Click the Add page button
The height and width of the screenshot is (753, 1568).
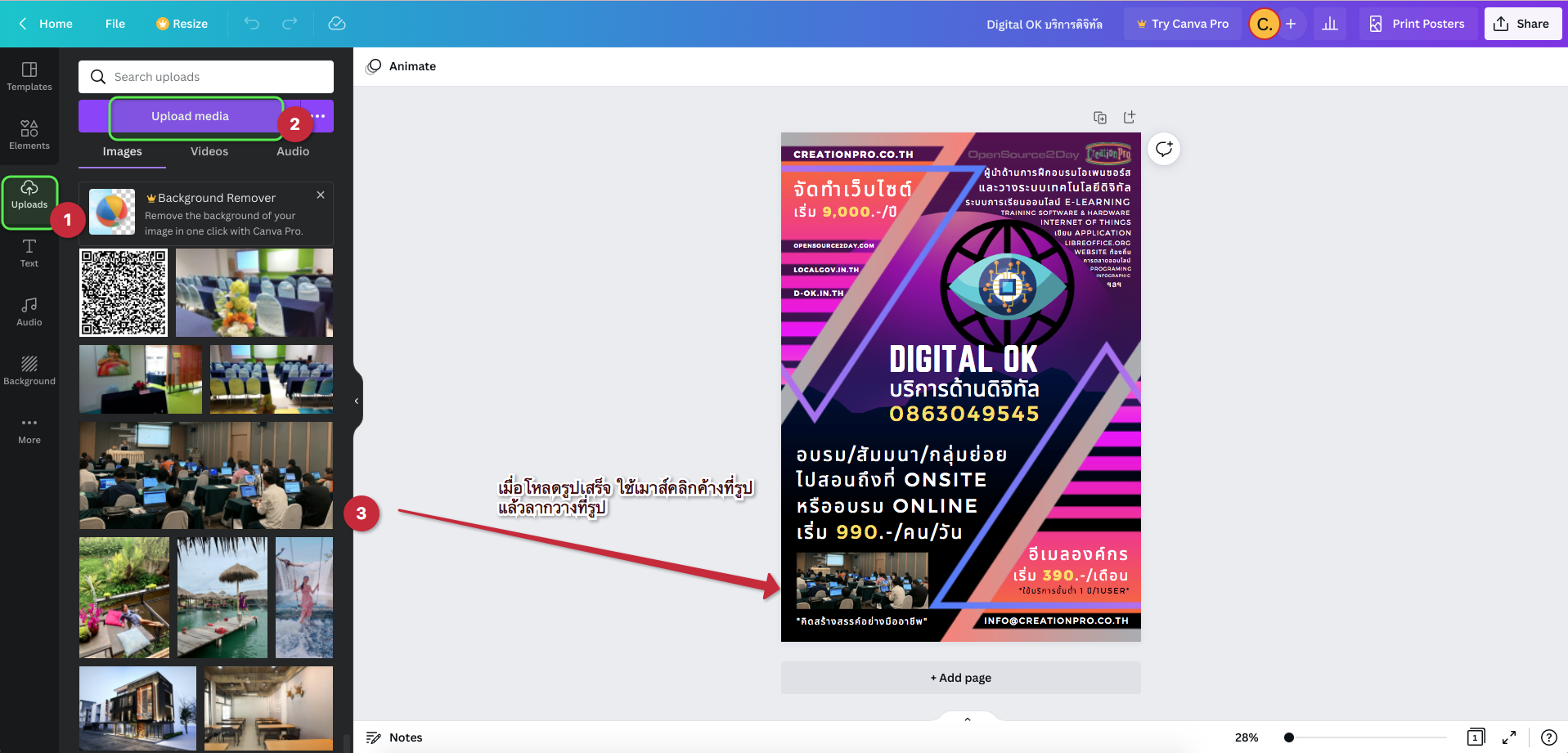pyautogui.click(x=960, y=678)
